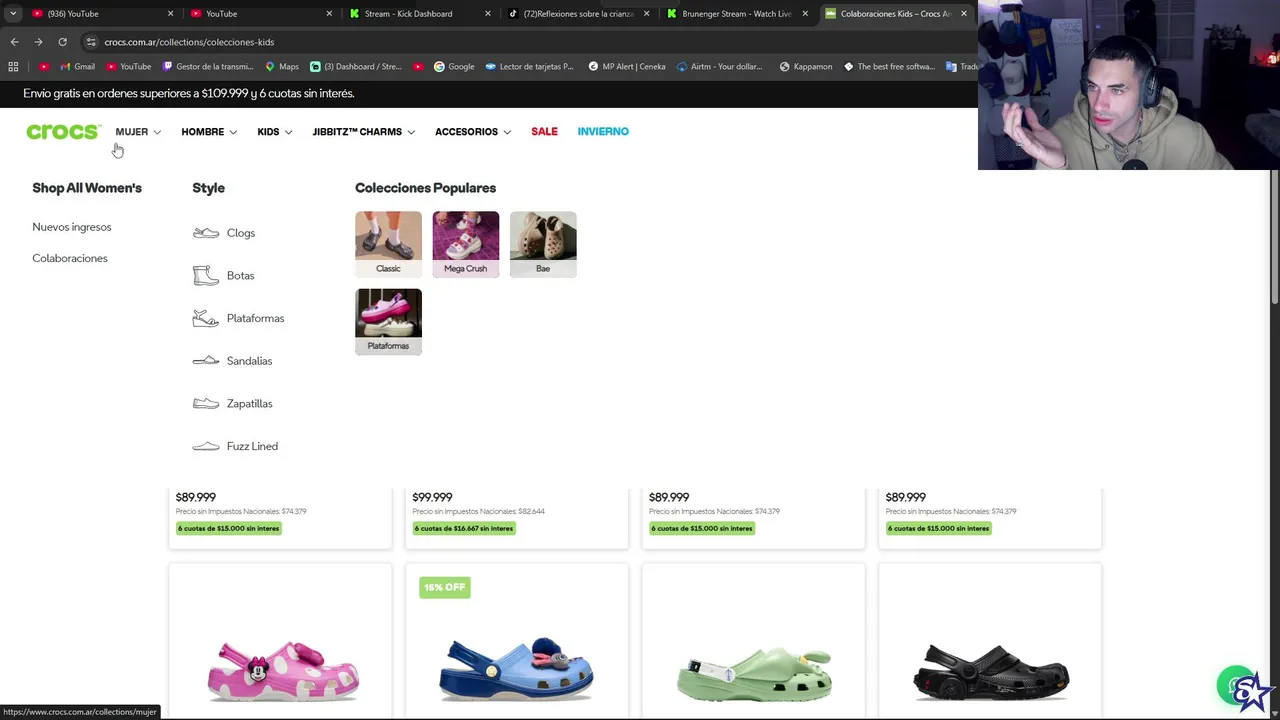
Task: Open the Maps bookmark
Action: [282, 67]
